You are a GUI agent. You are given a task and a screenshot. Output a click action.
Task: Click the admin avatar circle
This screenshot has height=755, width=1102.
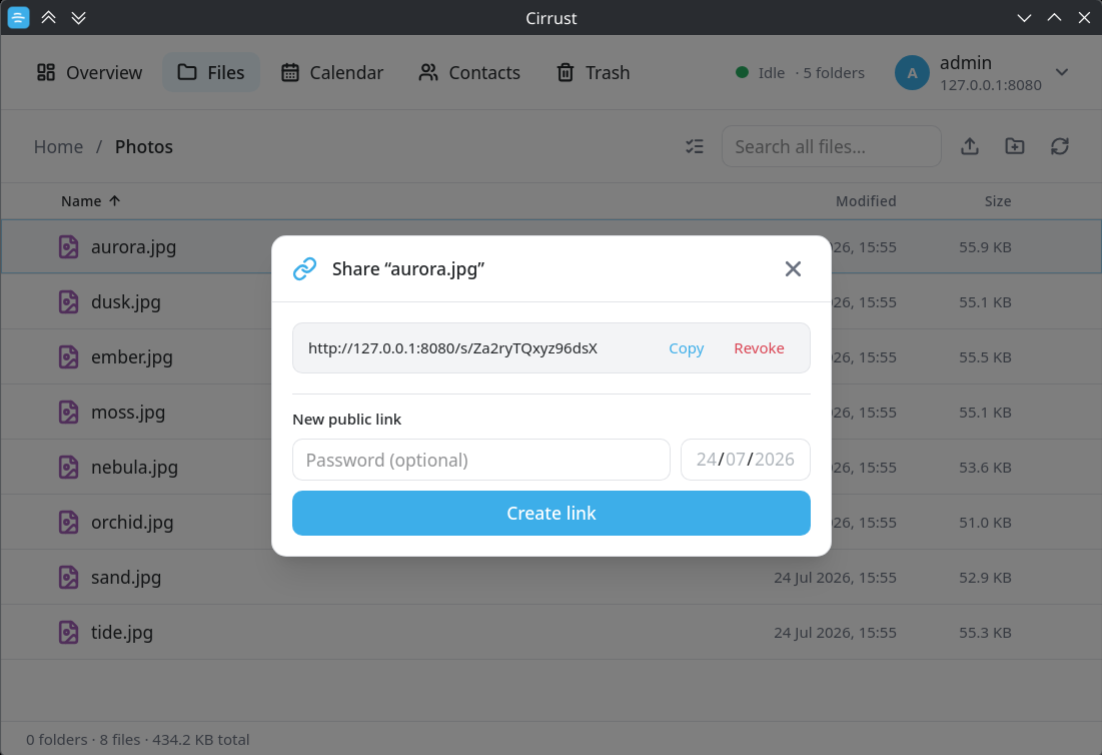[x=912, y=72]
